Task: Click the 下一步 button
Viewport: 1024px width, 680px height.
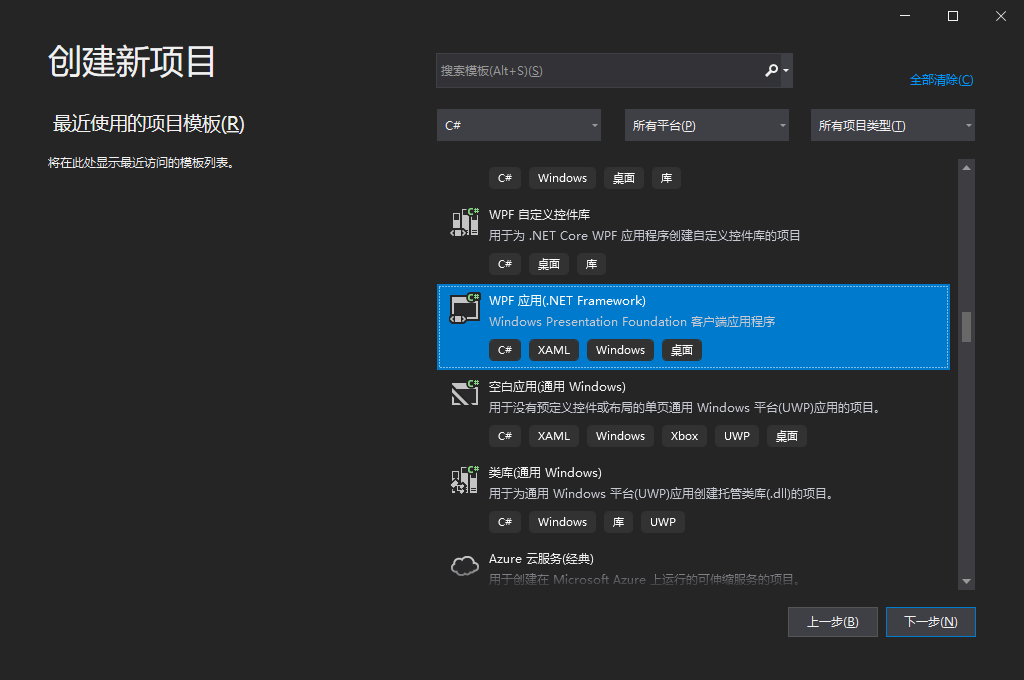Action: tap(931, 622)
